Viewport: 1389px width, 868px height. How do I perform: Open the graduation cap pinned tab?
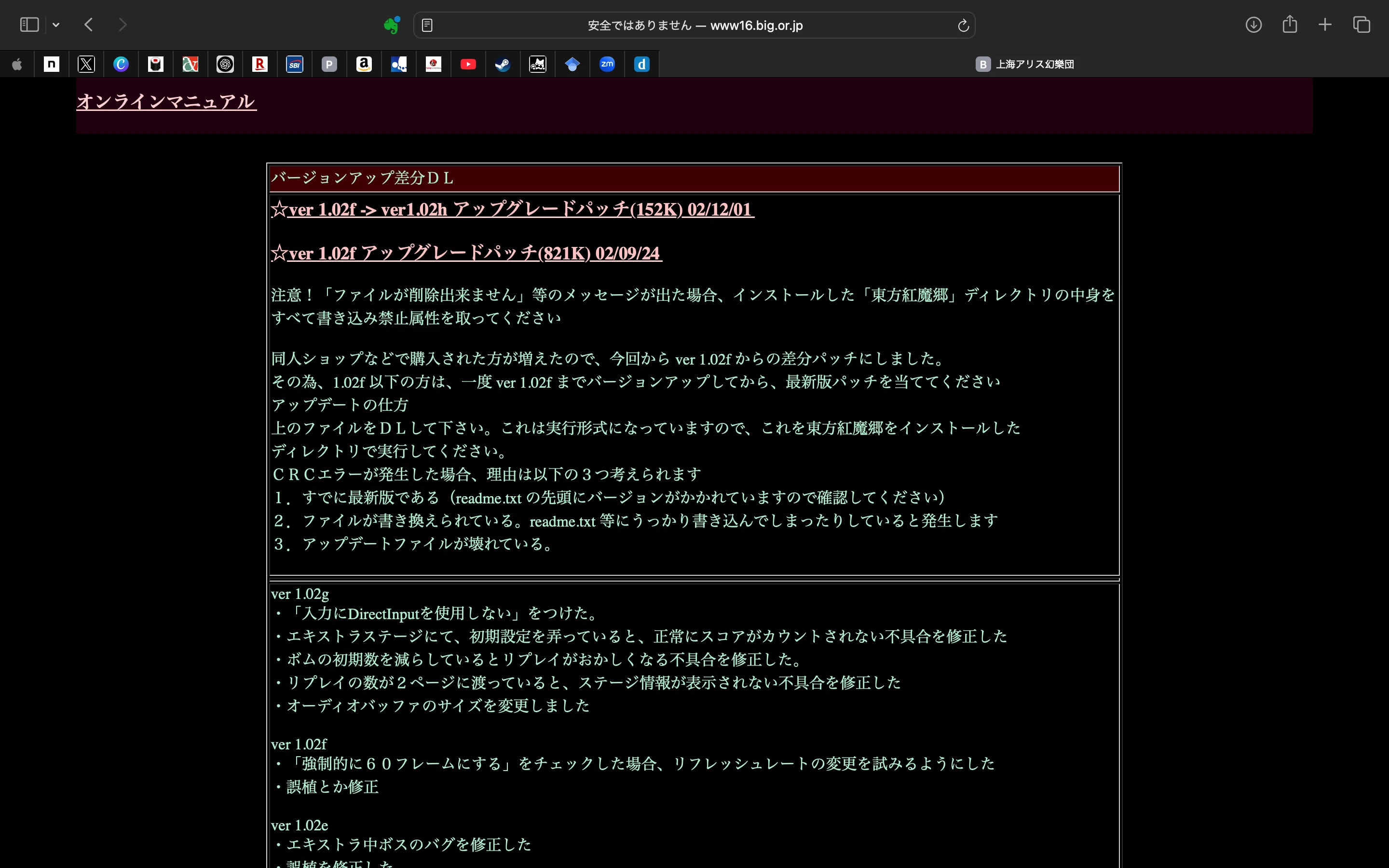(572, 64)
